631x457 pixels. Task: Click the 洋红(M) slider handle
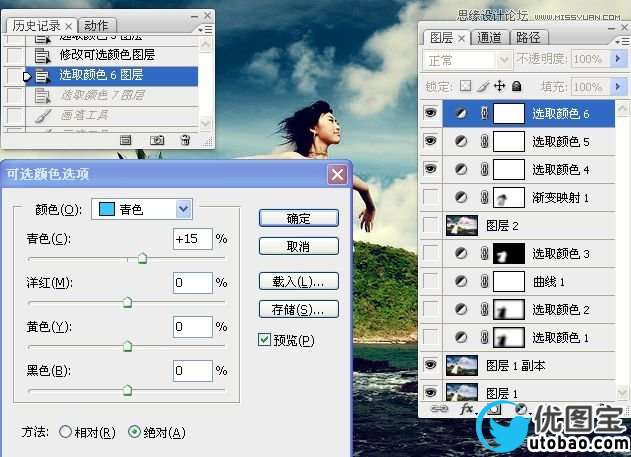(127, 302)
